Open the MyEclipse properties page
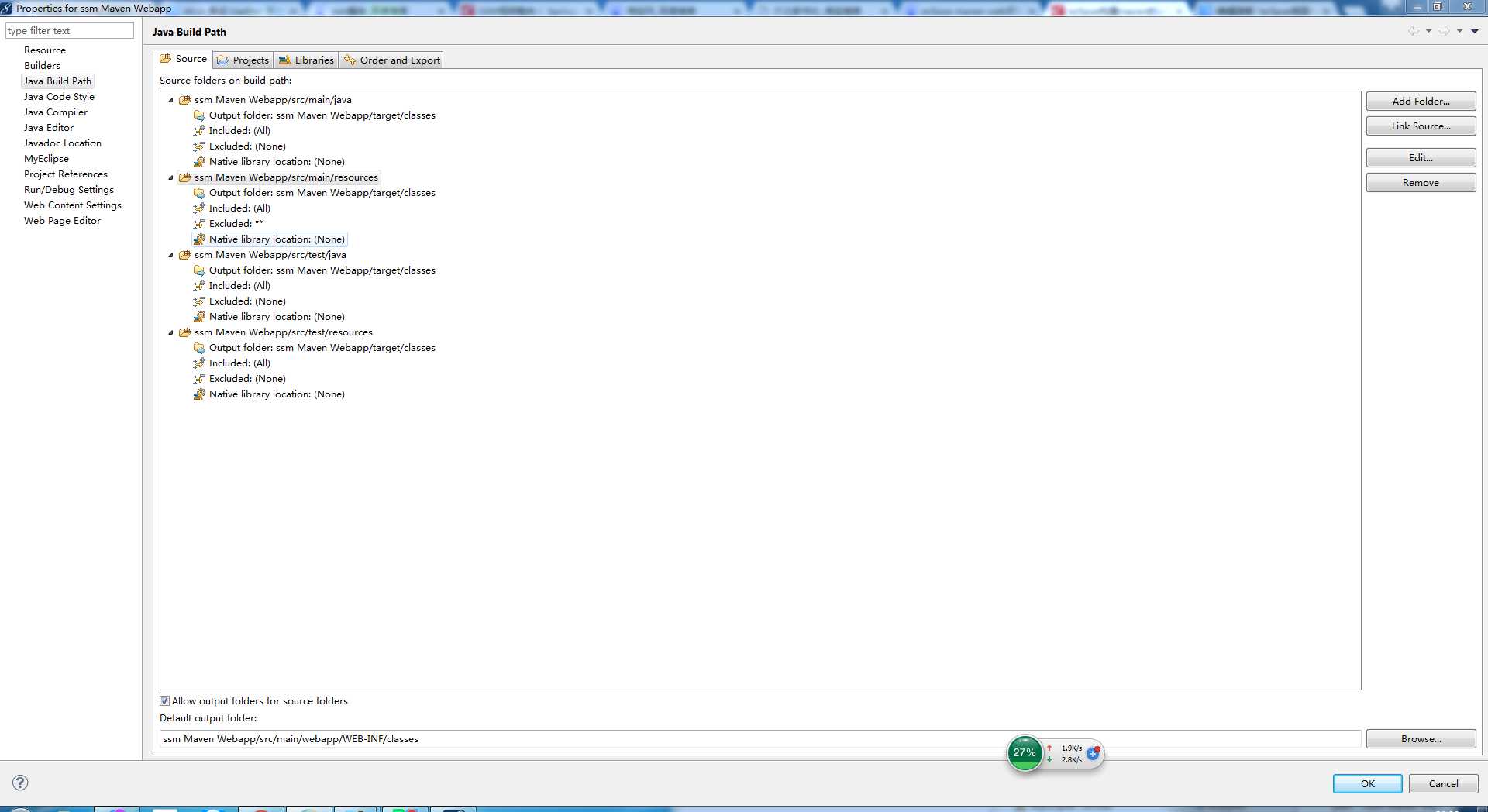Screen dimensions: 1488x812 coord(46,159)
